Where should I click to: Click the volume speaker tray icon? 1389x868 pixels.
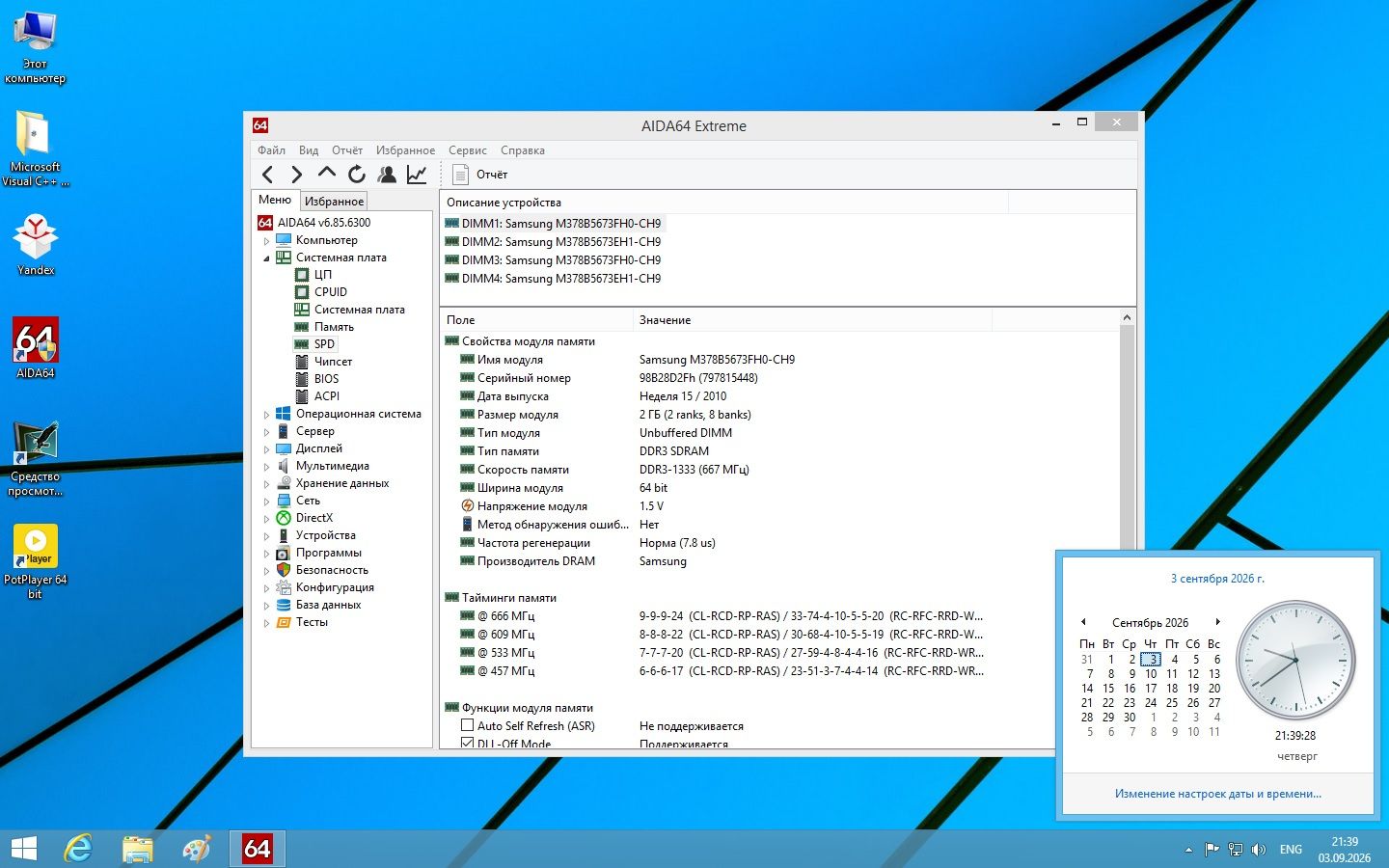pyautogui.click(x=1259, y=850)
